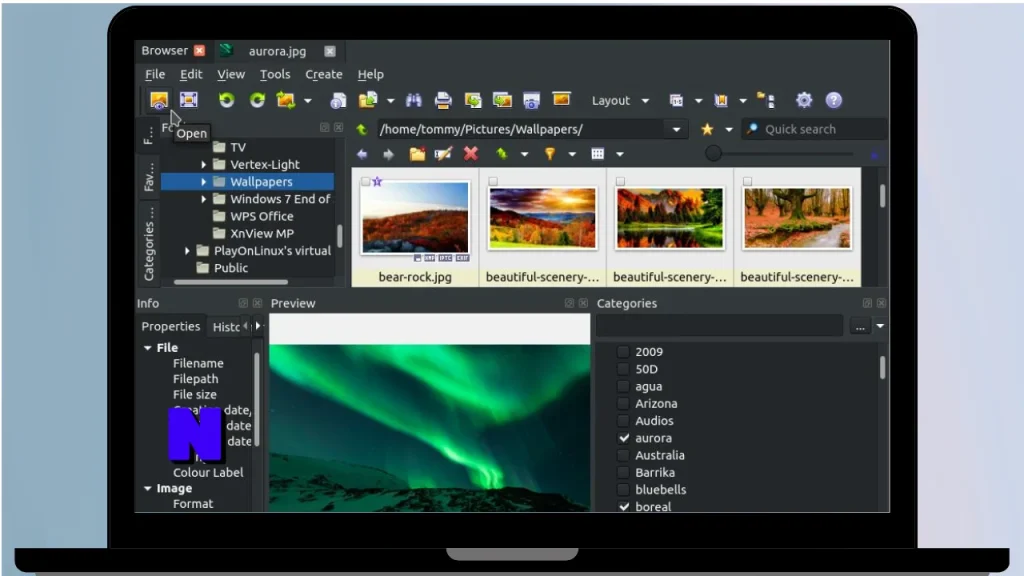Collapse the Image properties section
Screen dimensions: 1024x576
pyautogui.click(x=148, y=488)
